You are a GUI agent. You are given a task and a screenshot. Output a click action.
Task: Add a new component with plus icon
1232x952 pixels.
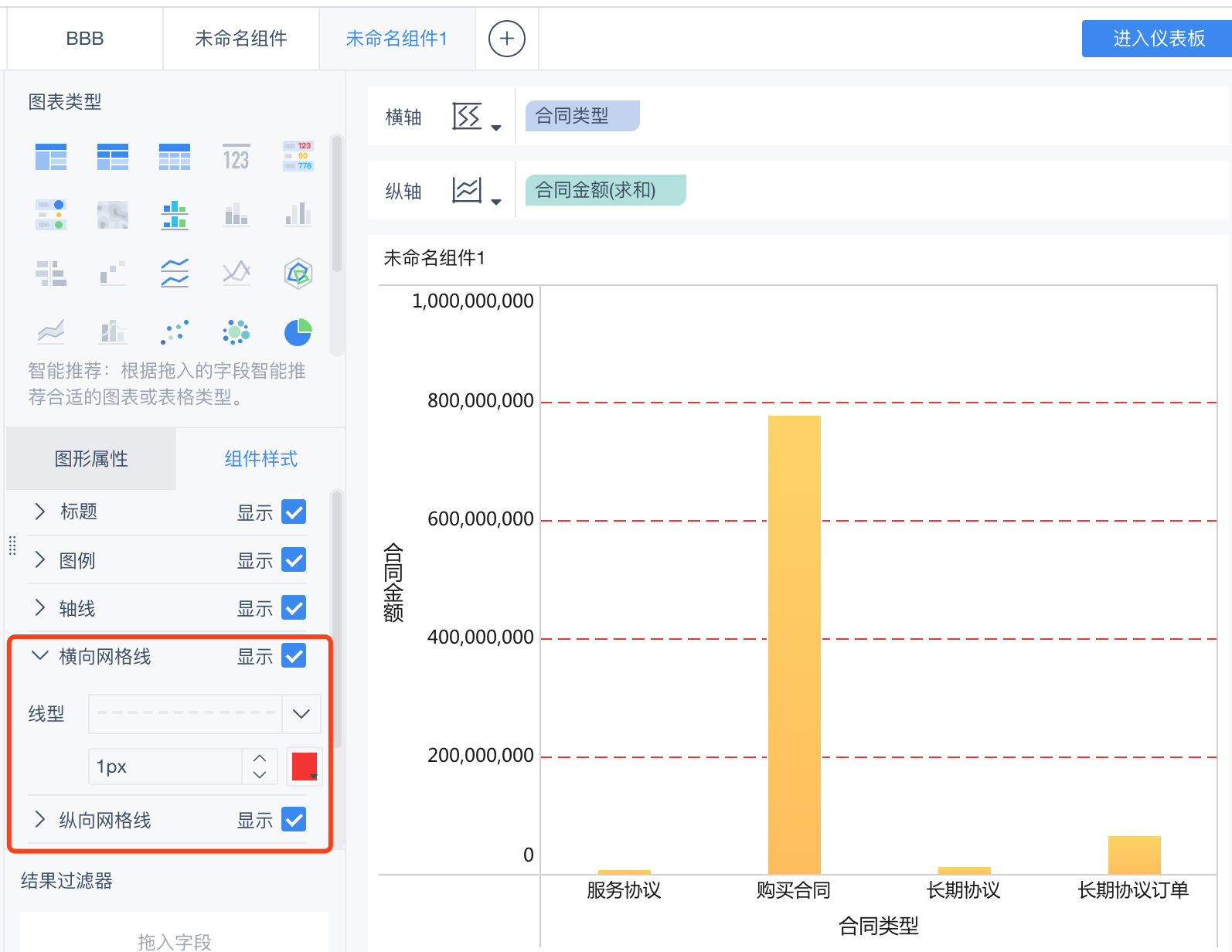tap(507, 39)
